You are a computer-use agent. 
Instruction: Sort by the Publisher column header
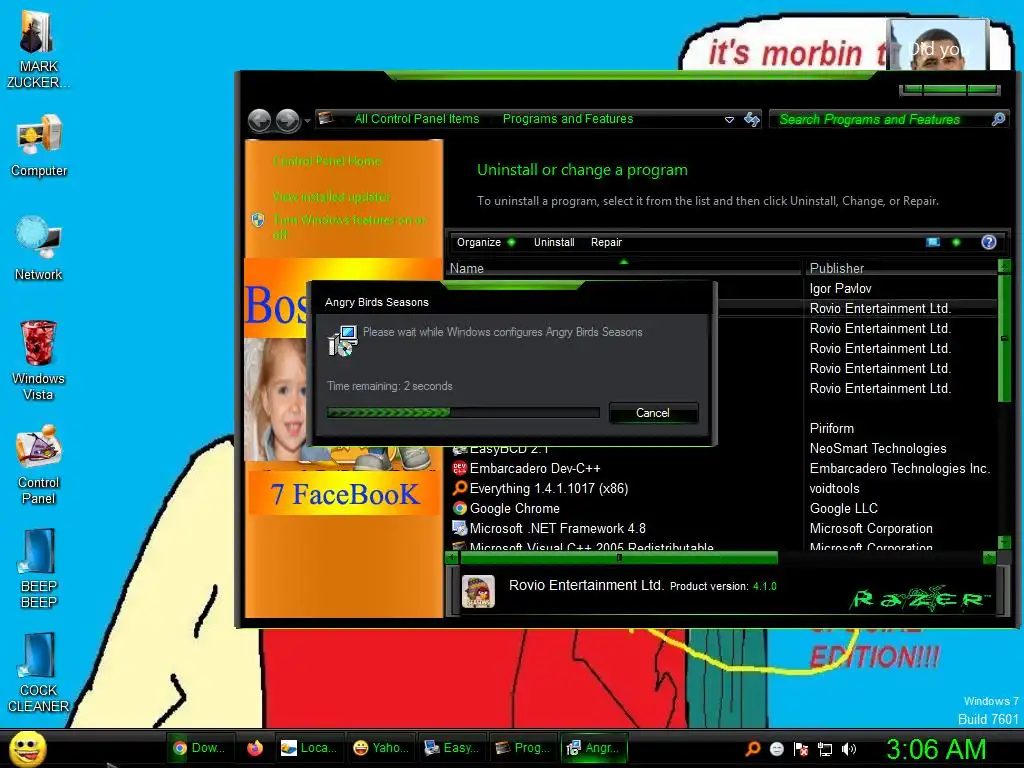pyautogui.click(x=901, y=268)
